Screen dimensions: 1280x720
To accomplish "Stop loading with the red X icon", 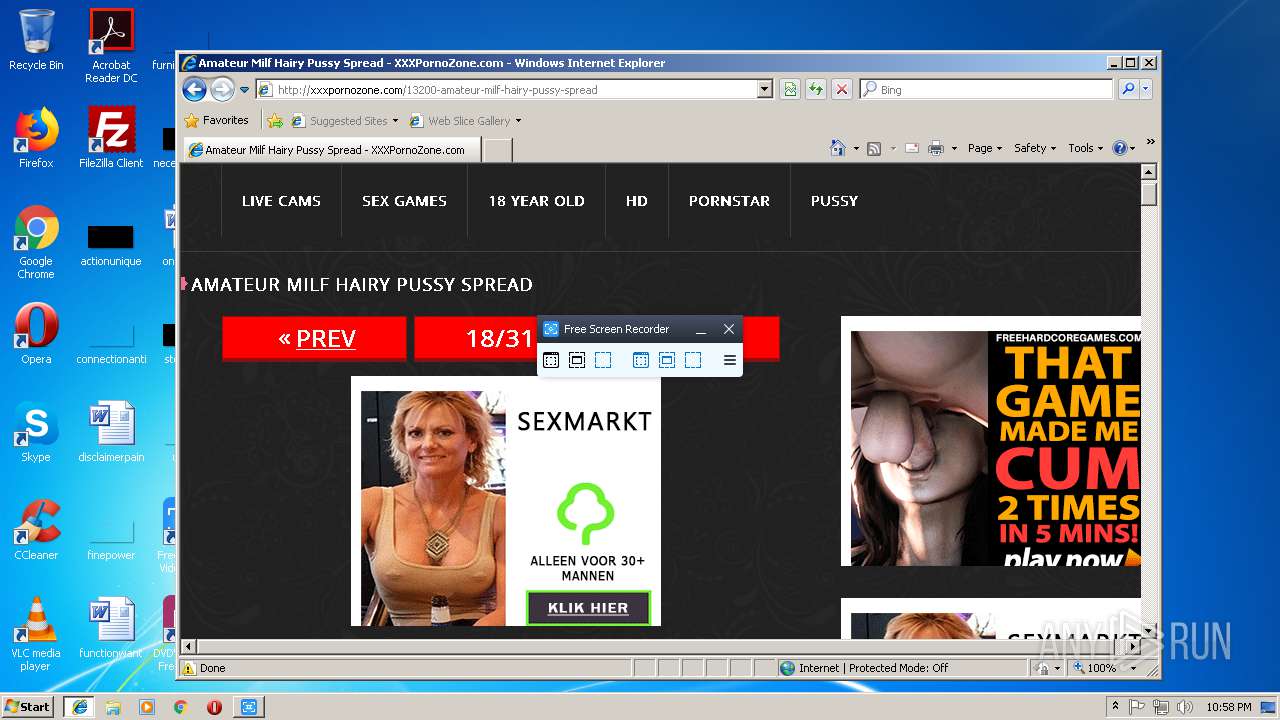I will pos(842,89).
